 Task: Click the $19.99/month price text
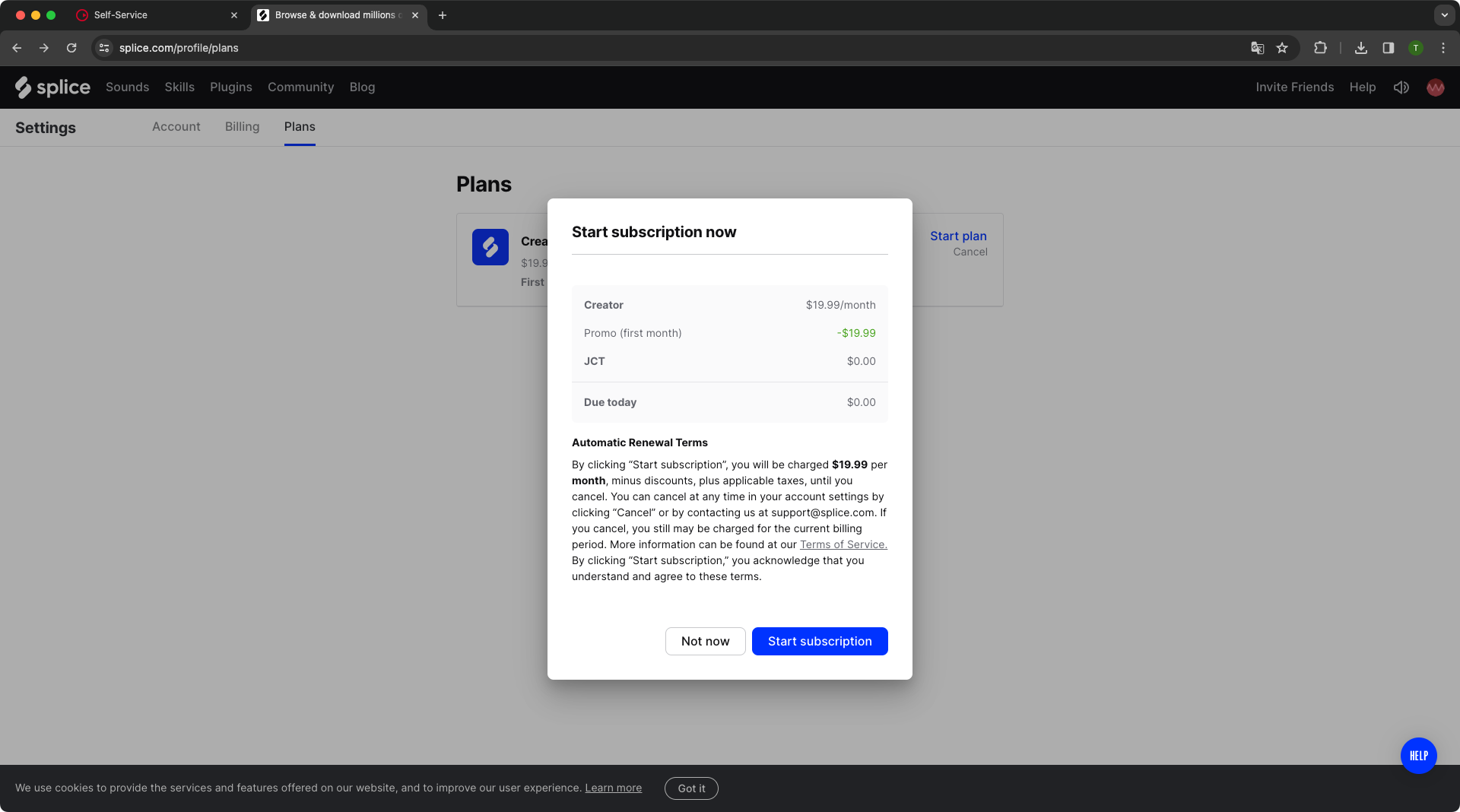[840, 305]
